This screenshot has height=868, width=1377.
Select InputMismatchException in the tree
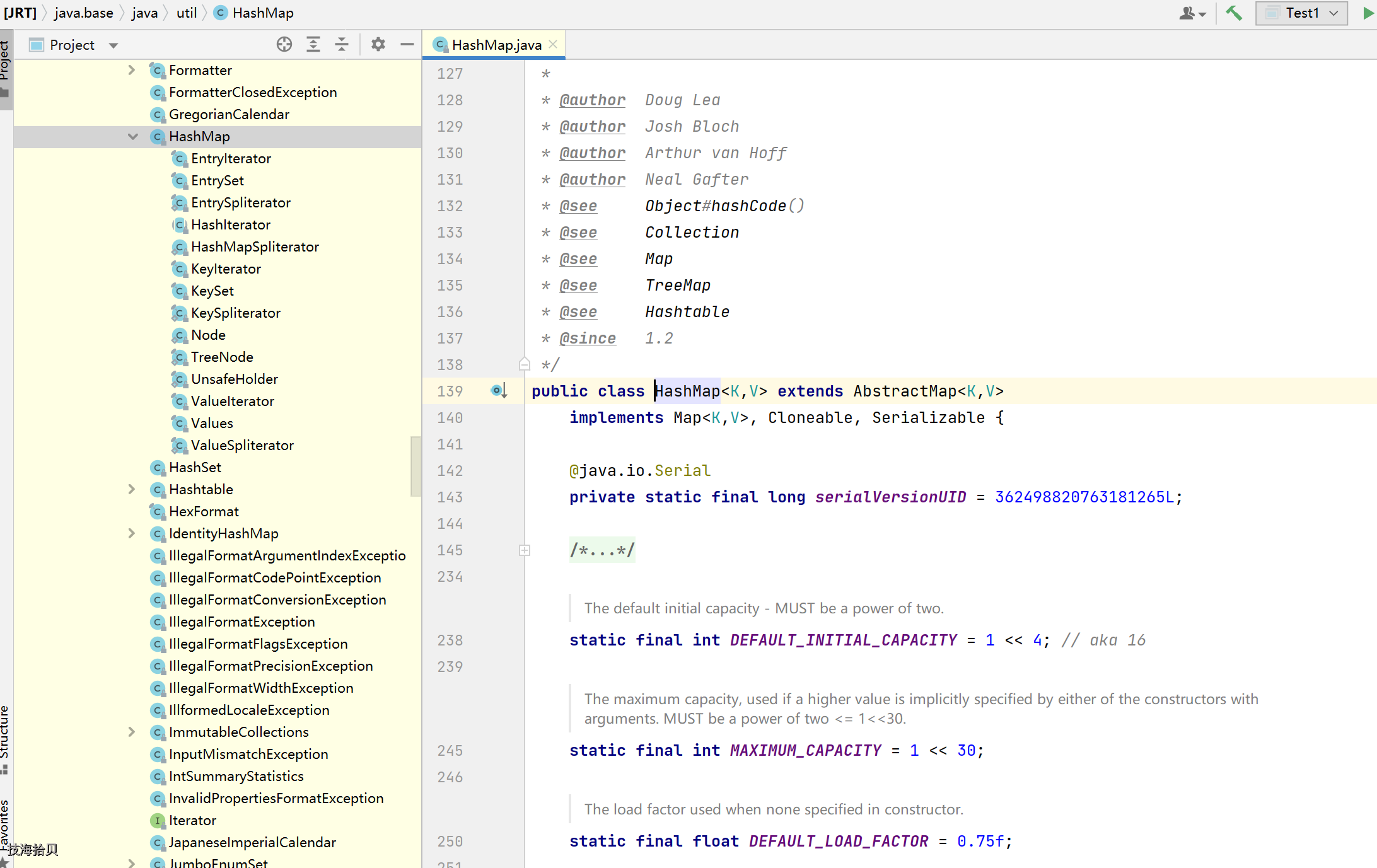pos(248,754)
